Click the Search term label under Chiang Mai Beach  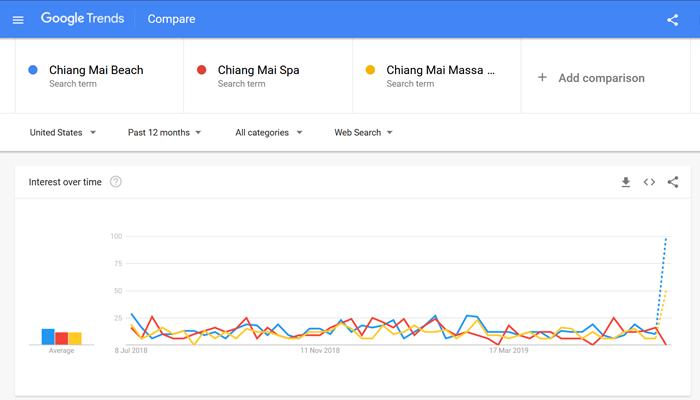tap(73, 84)
